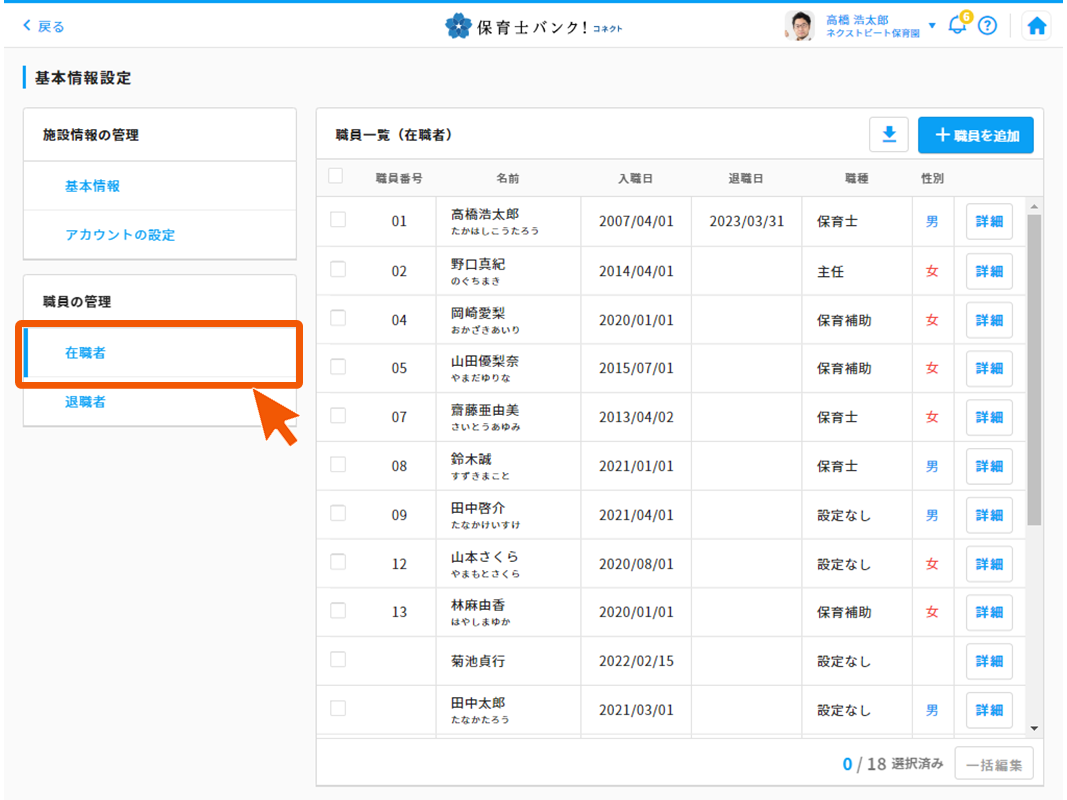
Task: Open the 在職者 menu item
Action: (x=85, y=353)
